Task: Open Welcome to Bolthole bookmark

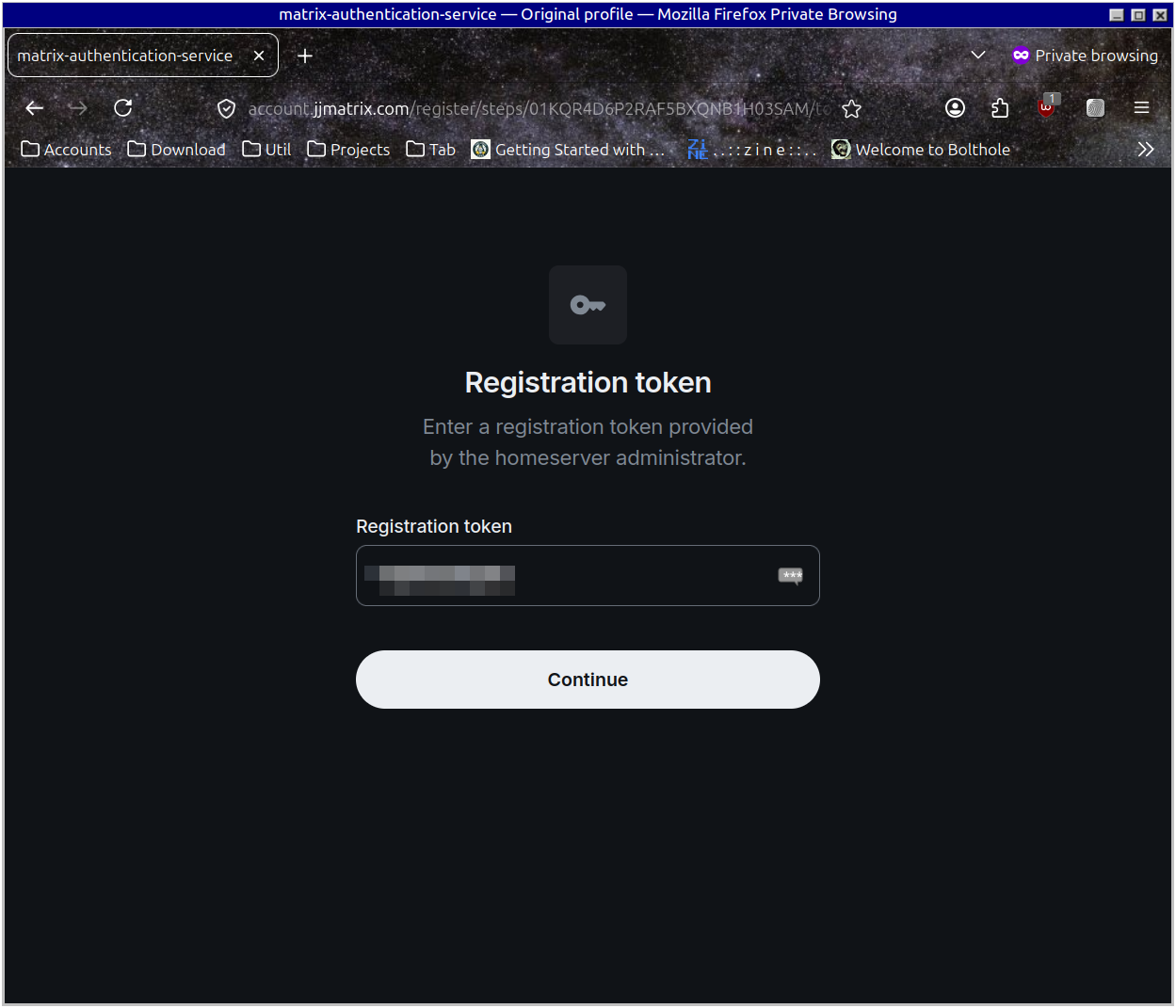Action: click(x=921, y=150)
